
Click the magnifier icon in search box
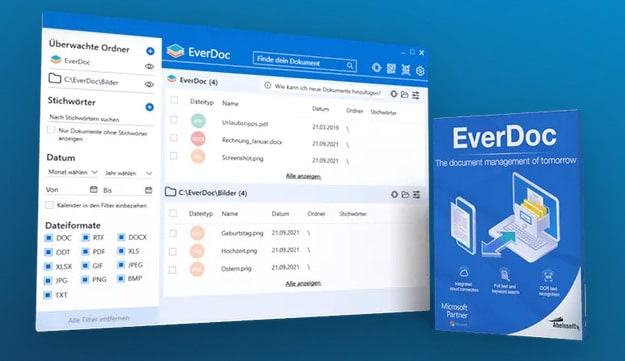tap(350, 65)
